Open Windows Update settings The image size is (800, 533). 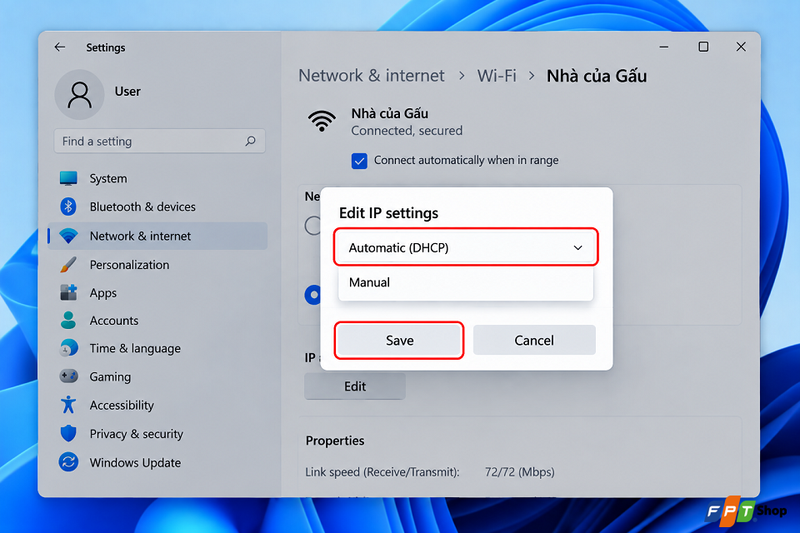[157, 462]
